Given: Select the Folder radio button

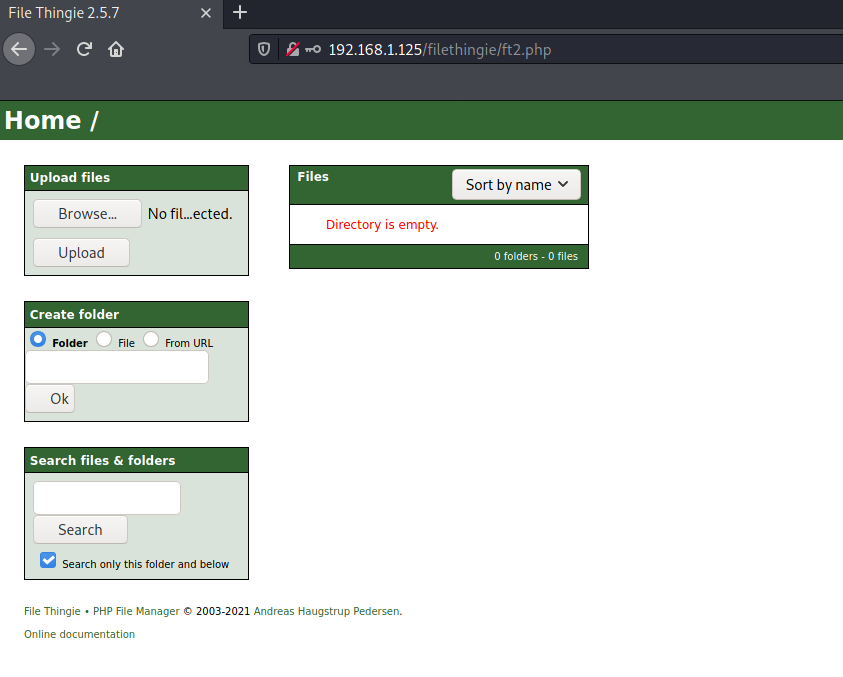Looking at the screenshot, I should tap(38, 340).
